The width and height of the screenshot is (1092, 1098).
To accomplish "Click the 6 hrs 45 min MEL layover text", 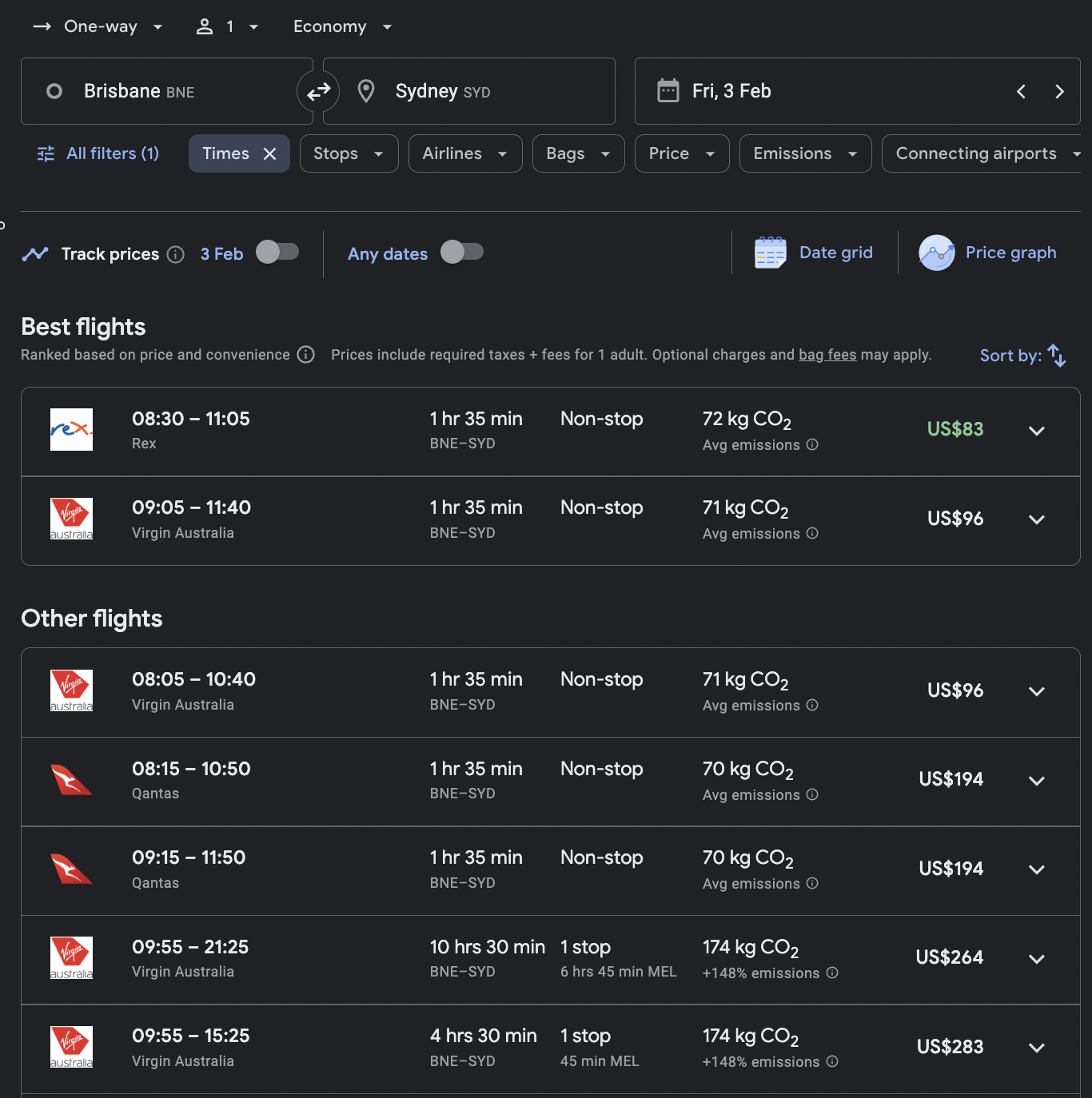I will pyautogui.click(x=618, y=972).
